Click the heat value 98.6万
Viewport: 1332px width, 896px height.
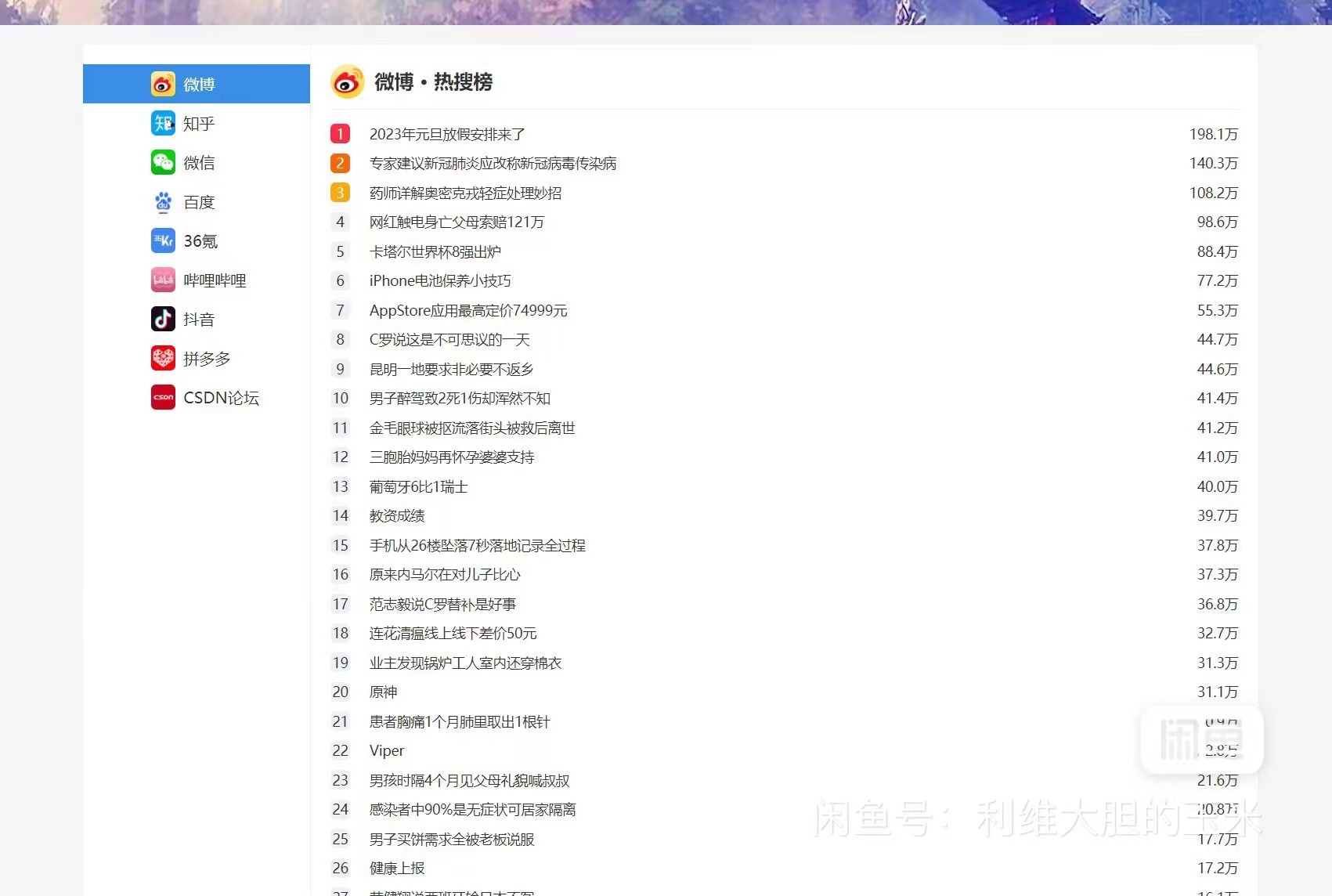click(1218, 222)
